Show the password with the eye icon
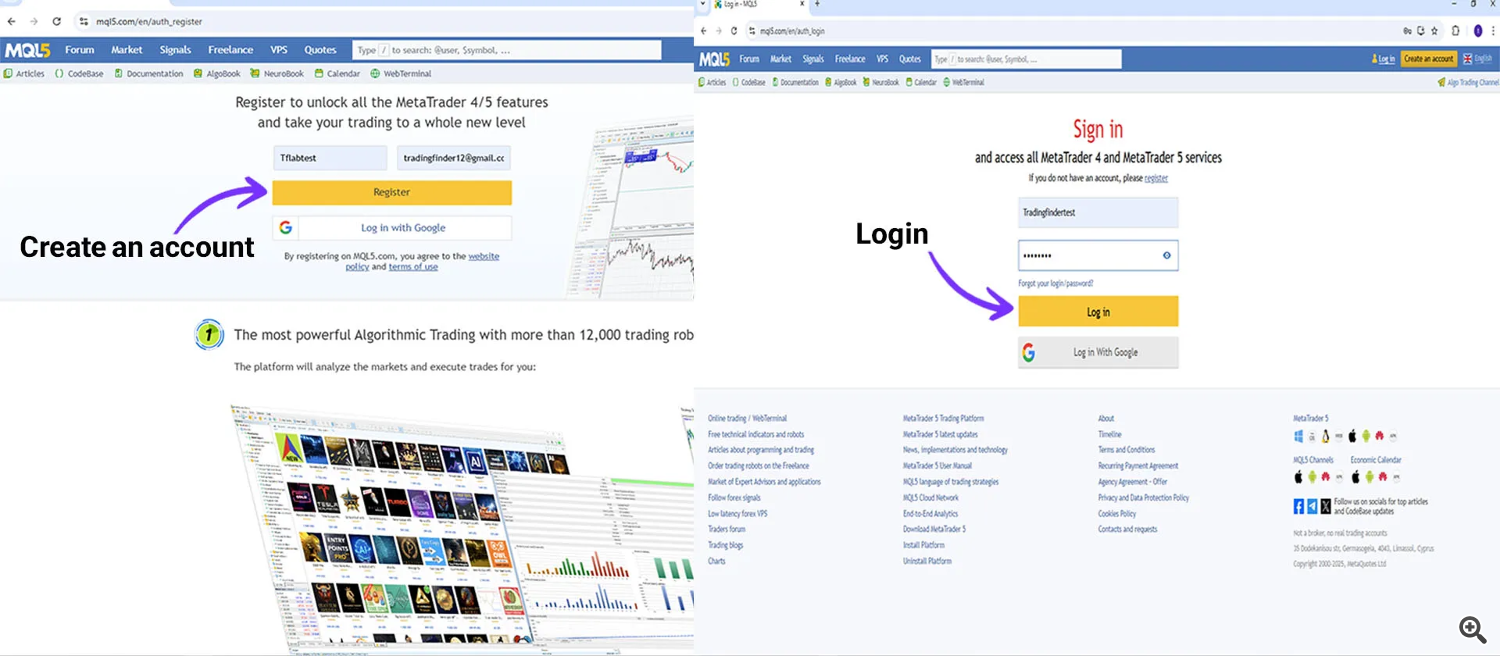Image resolution: width=1500 pixels, height=656 pixels. click(x=1166, y=255)
